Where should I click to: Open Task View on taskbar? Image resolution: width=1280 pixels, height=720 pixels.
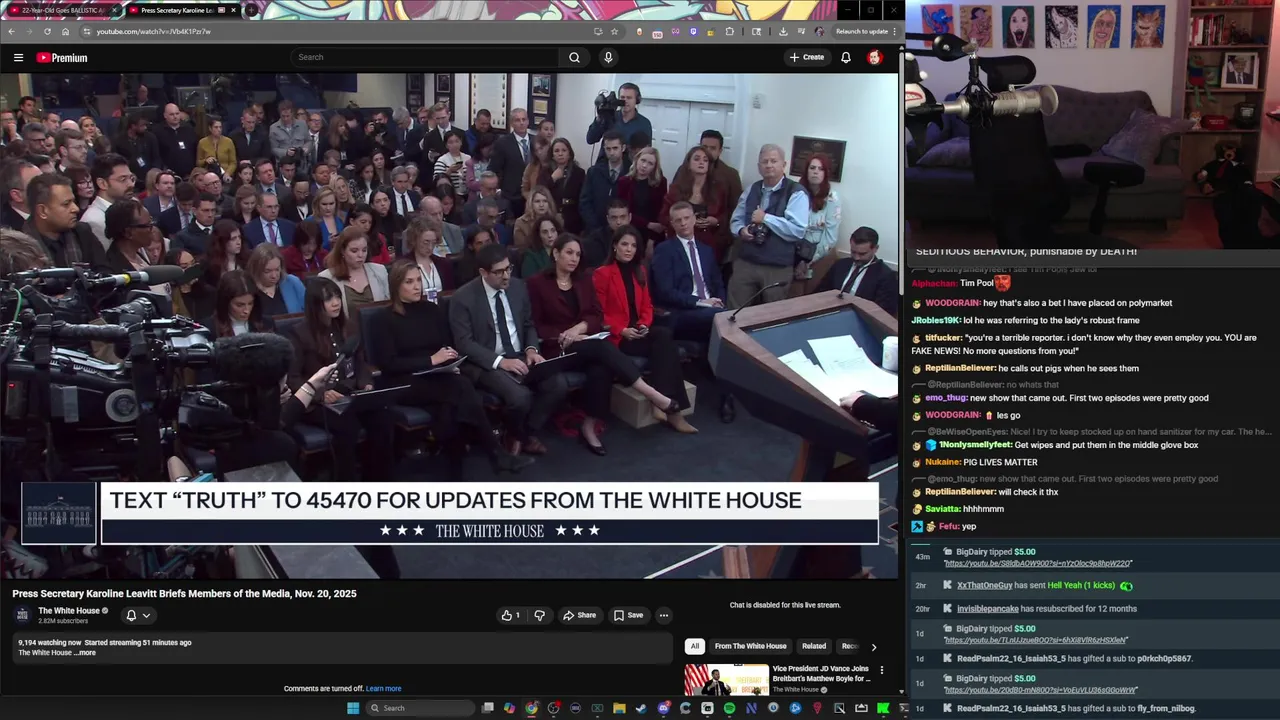pyautogui.click(x=488, y=708)
